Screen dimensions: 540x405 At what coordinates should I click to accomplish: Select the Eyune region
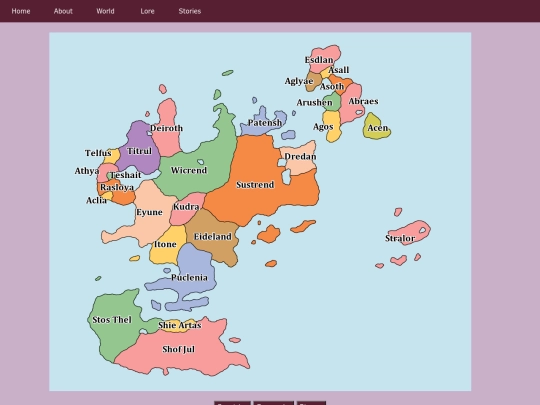149,212
